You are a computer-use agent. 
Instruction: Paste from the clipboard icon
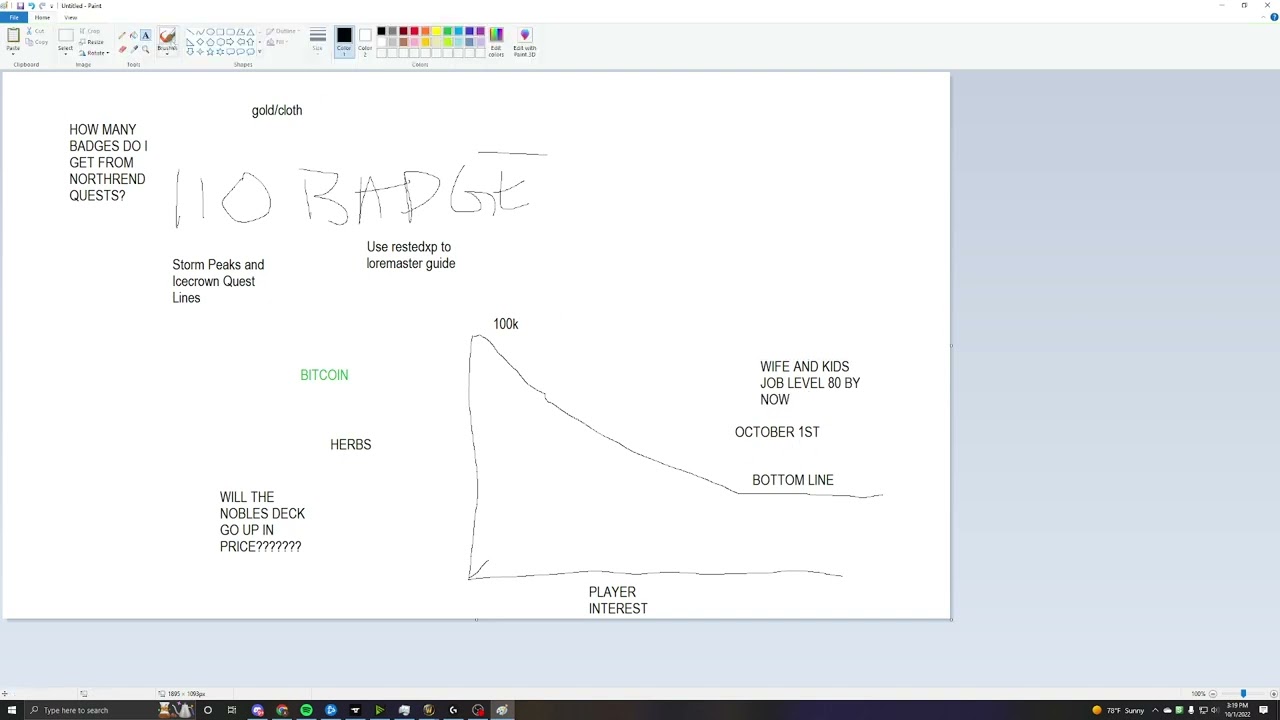click(13, 35)
